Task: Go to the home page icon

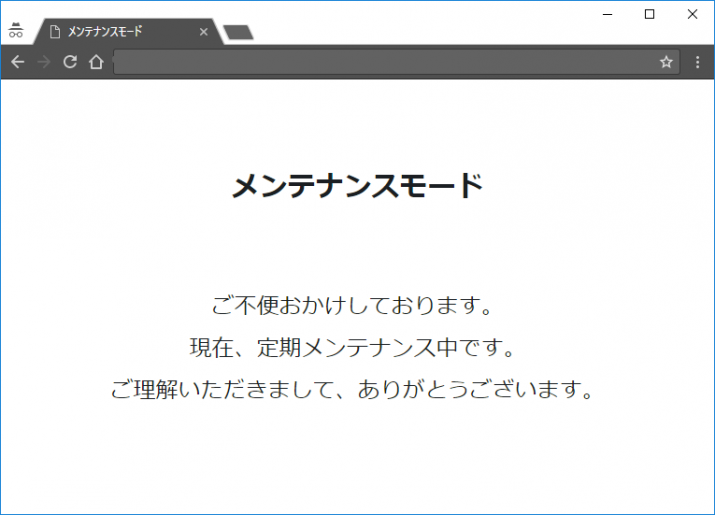Action: point(96,62)
